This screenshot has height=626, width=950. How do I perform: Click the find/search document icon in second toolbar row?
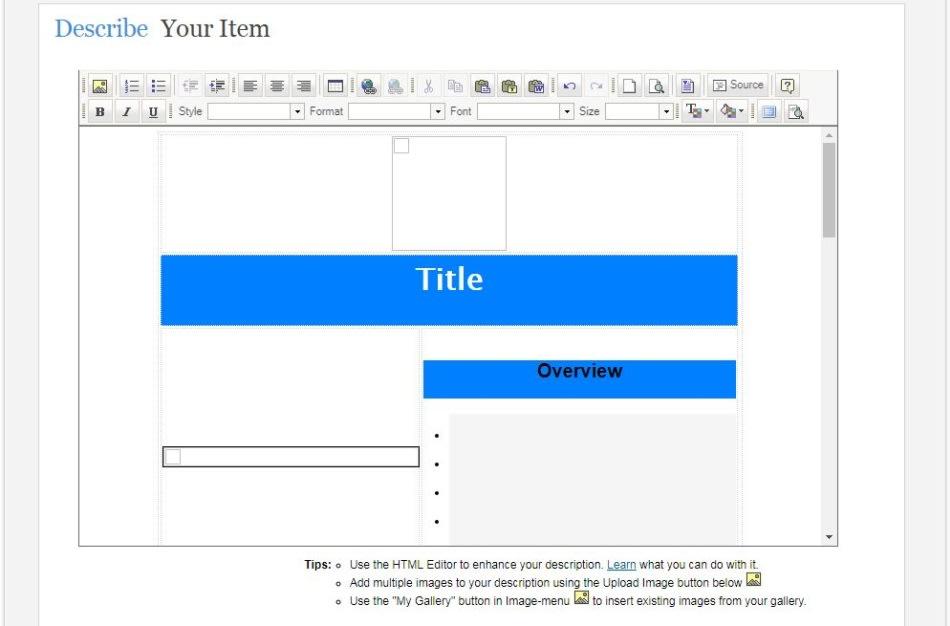796,112
